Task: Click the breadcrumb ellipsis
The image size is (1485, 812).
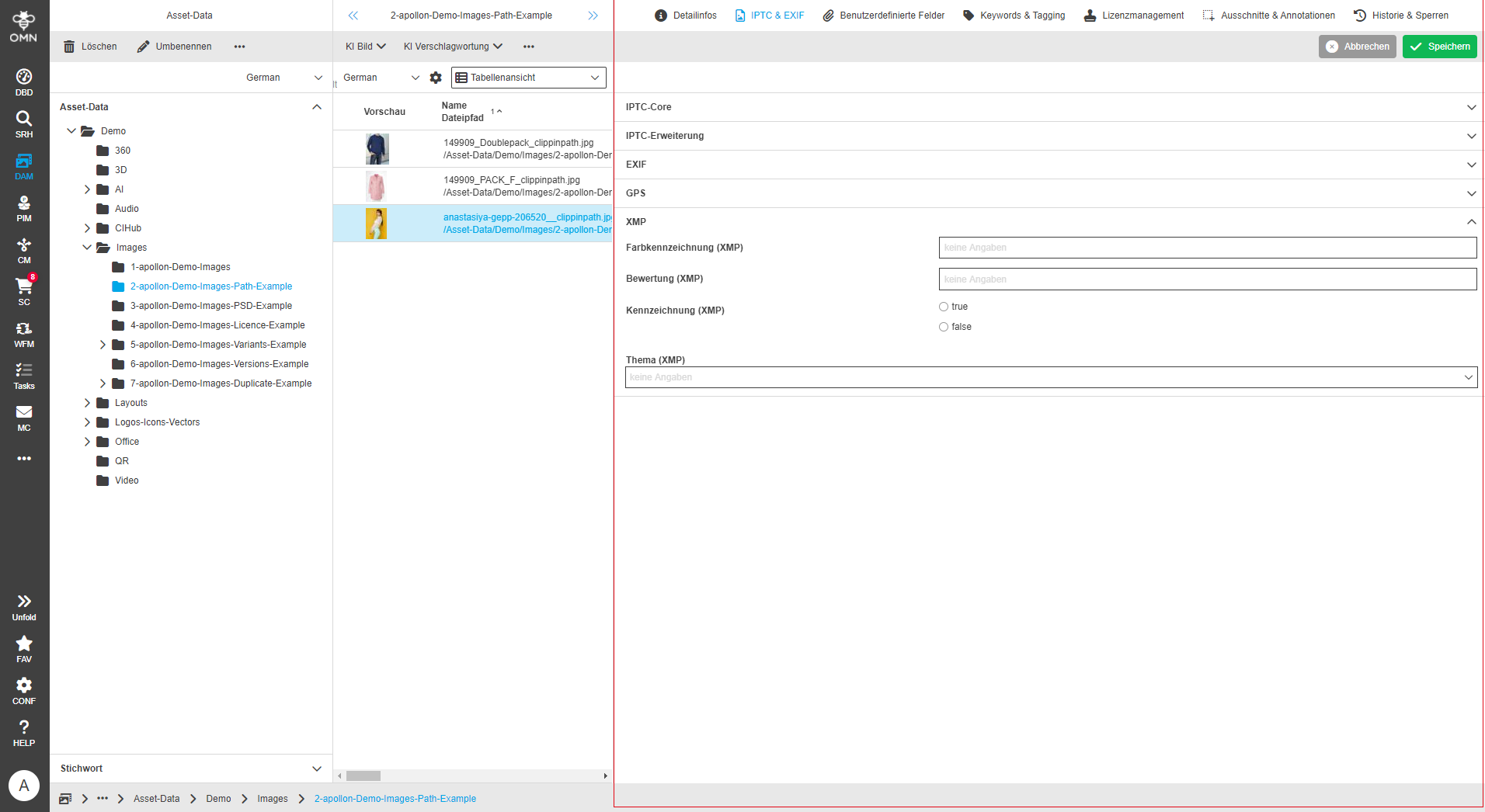Action: [103, 799]
